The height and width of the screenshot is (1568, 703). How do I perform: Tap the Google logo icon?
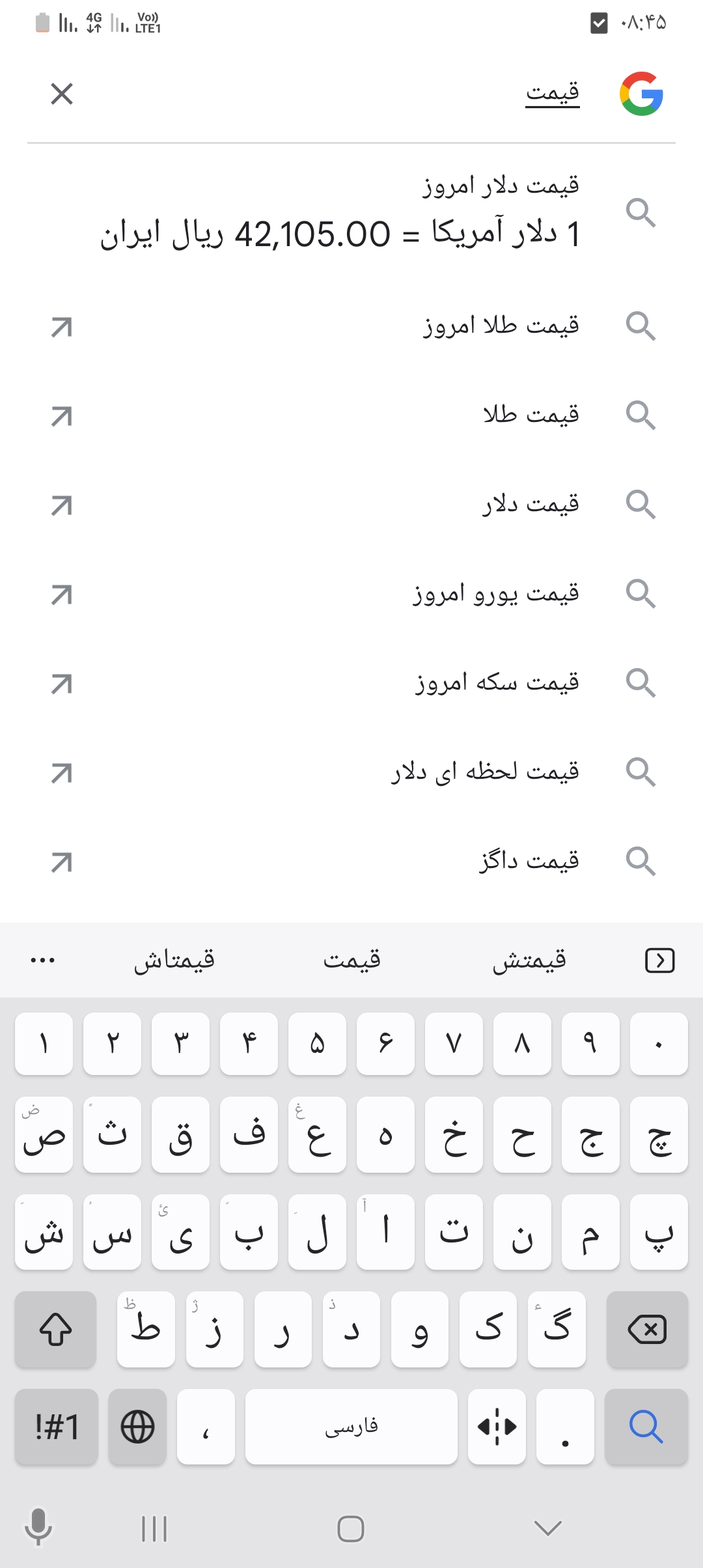point(641,94)
